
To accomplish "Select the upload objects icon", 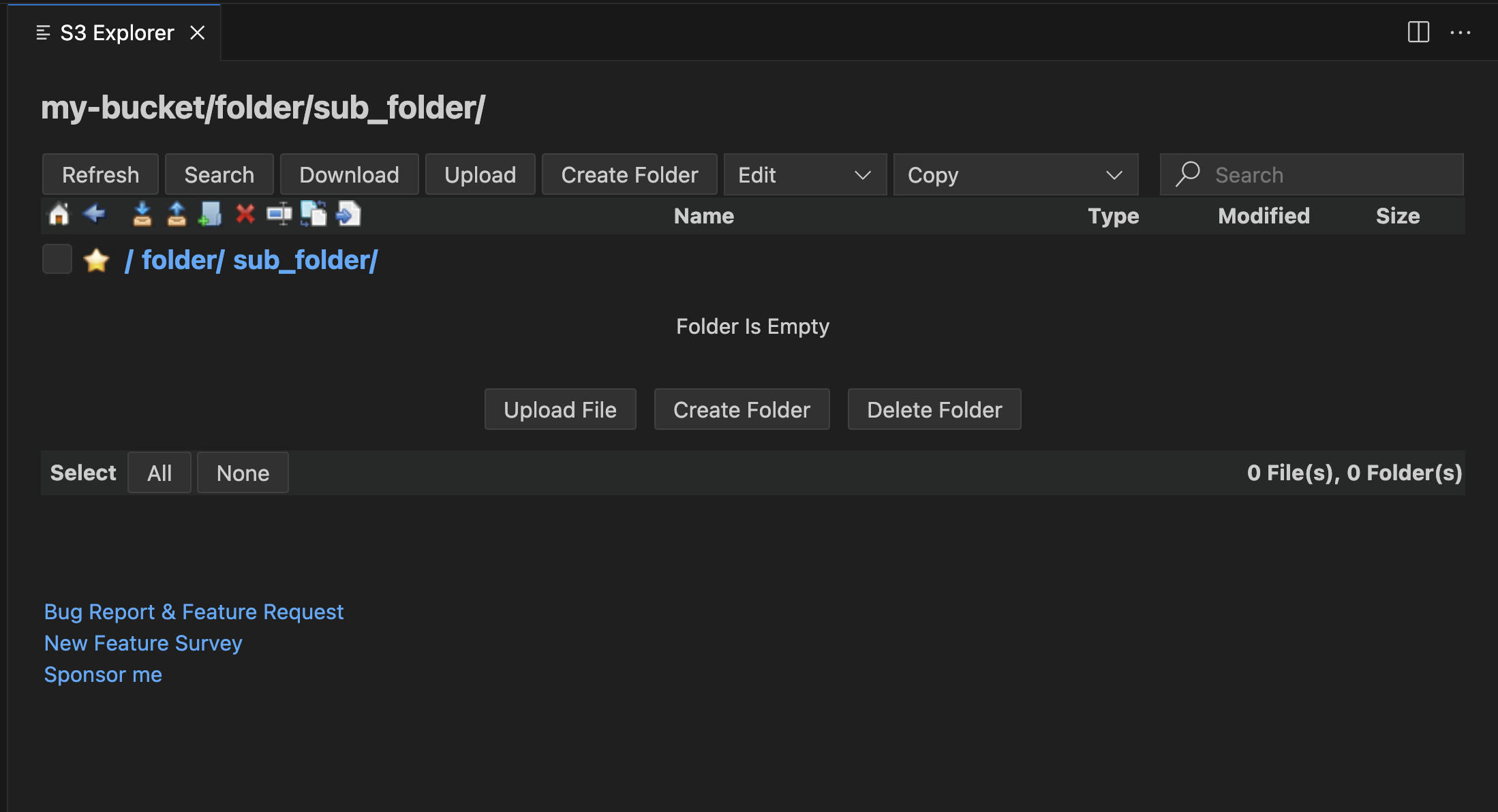I will pos(176,214).
